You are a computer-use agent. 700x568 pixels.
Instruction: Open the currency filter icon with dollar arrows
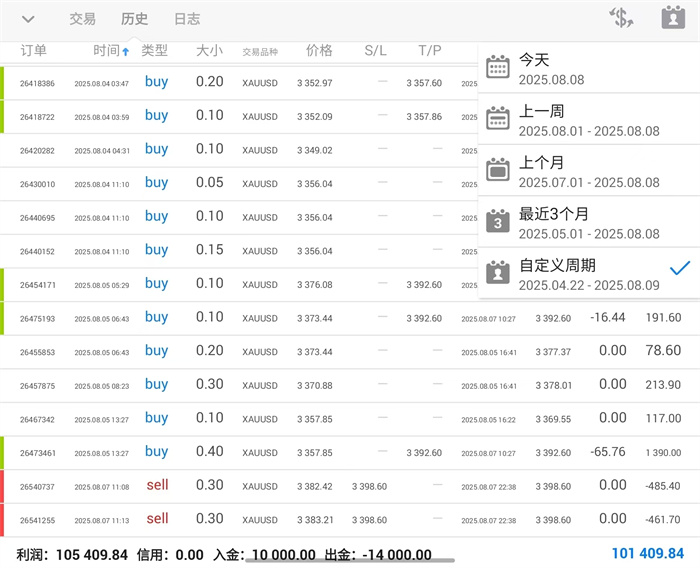pos(621,18)
